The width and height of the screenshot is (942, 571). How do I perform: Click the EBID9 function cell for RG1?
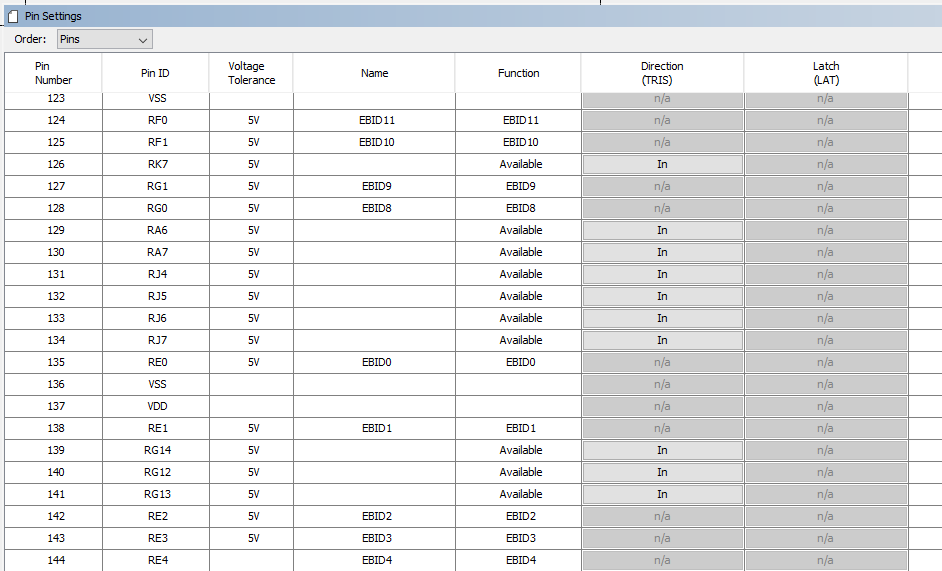tap(518, 186)
